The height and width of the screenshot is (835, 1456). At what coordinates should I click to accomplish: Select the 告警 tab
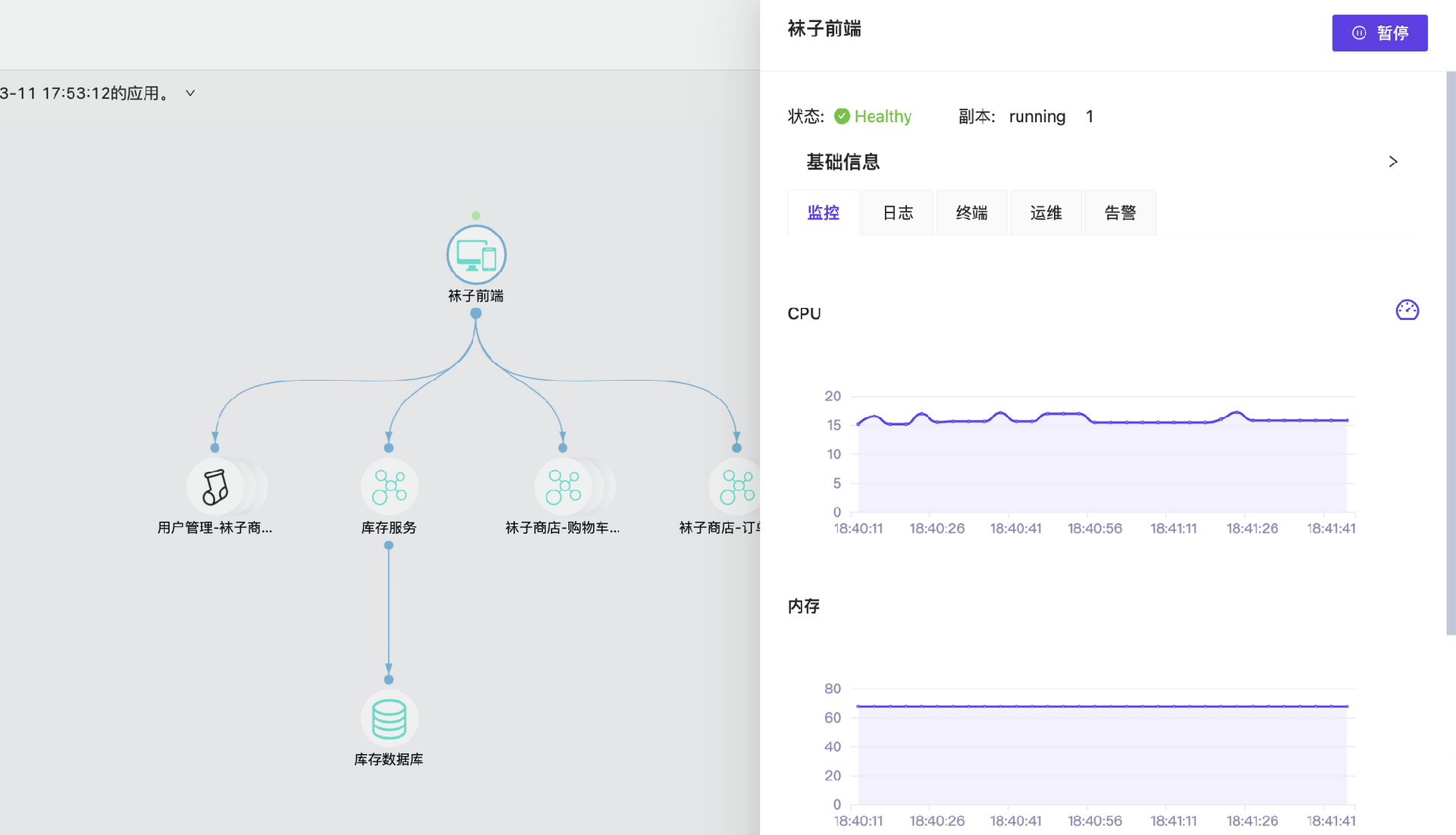(1120, 213)
